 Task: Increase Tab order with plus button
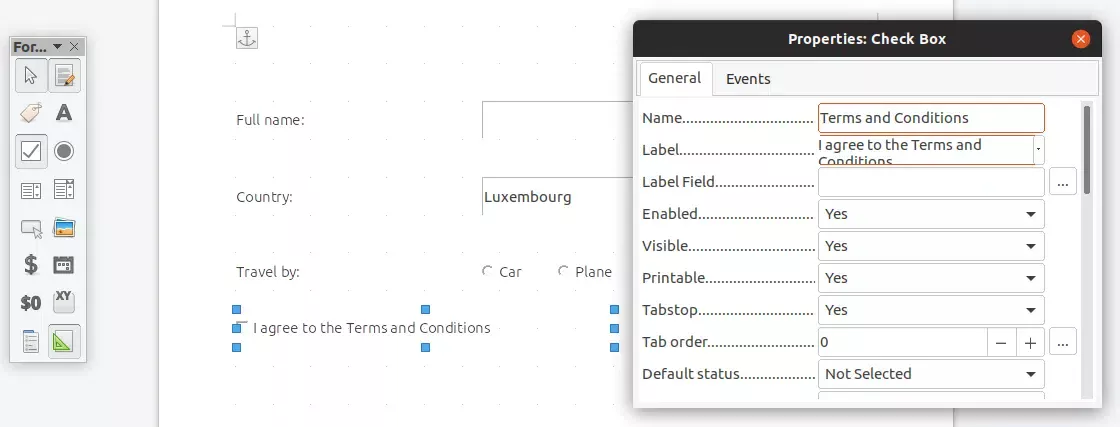click(x=1030, y=342)
